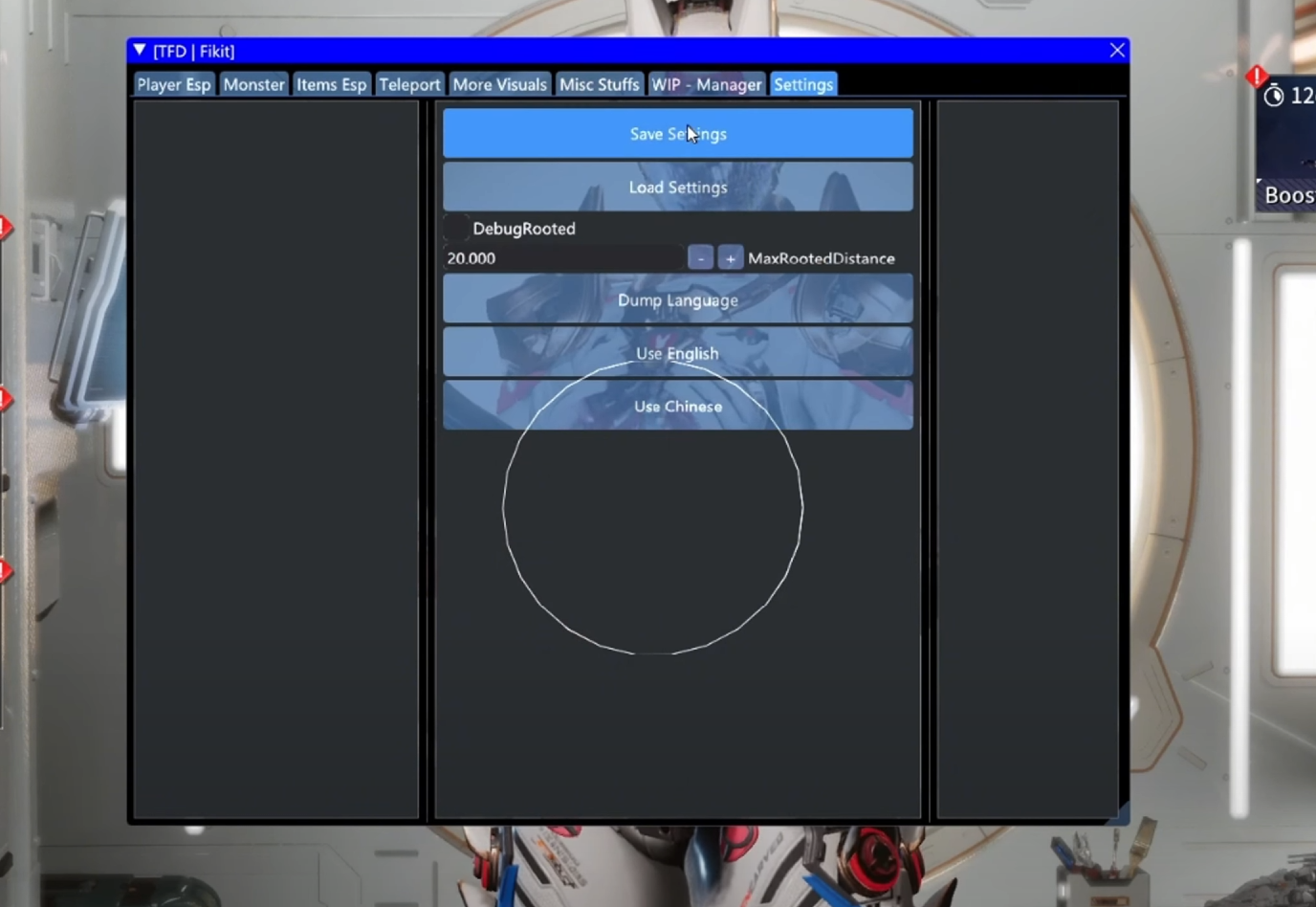Viewport: 1316px width, 907px height.
Task: Switch to the Misc Stuffs tab
Action: coord(599,85)
